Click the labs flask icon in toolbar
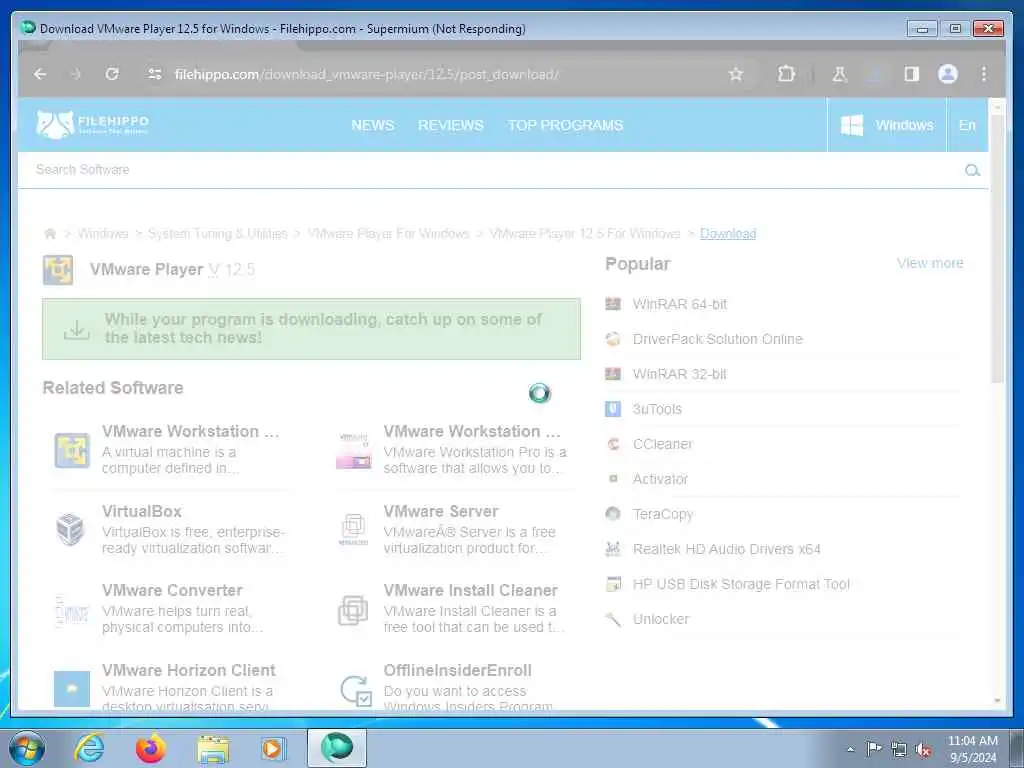This screenshot has height=768, width=1024. pyautogui.click(x=839, y=74)
